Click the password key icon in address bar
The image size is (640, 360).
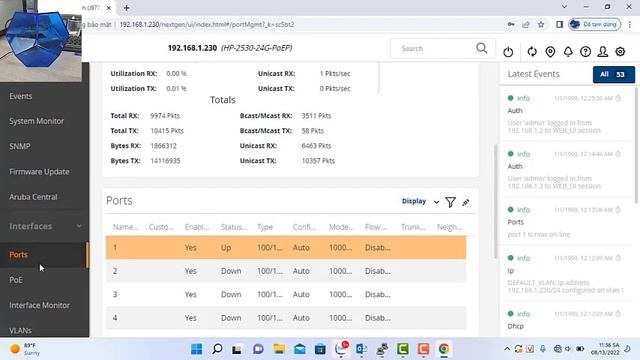(x=511, y=24)
